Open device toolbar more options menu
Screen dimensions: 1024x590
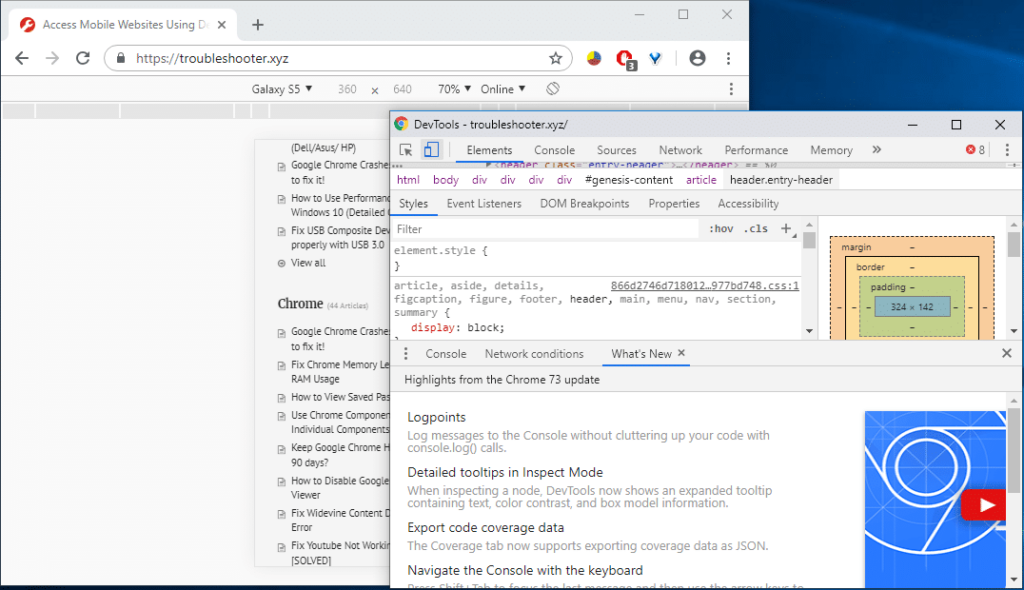[x=731, y=88]
